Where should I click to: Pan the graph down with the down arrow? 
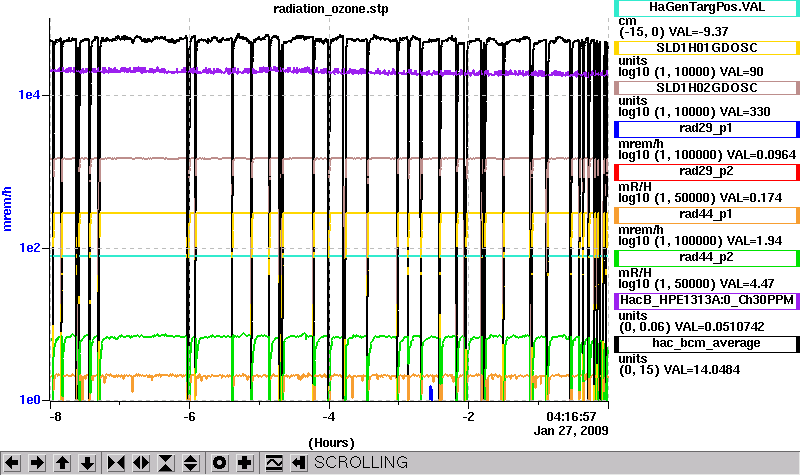pyautogui.click(x=87, y=463)
